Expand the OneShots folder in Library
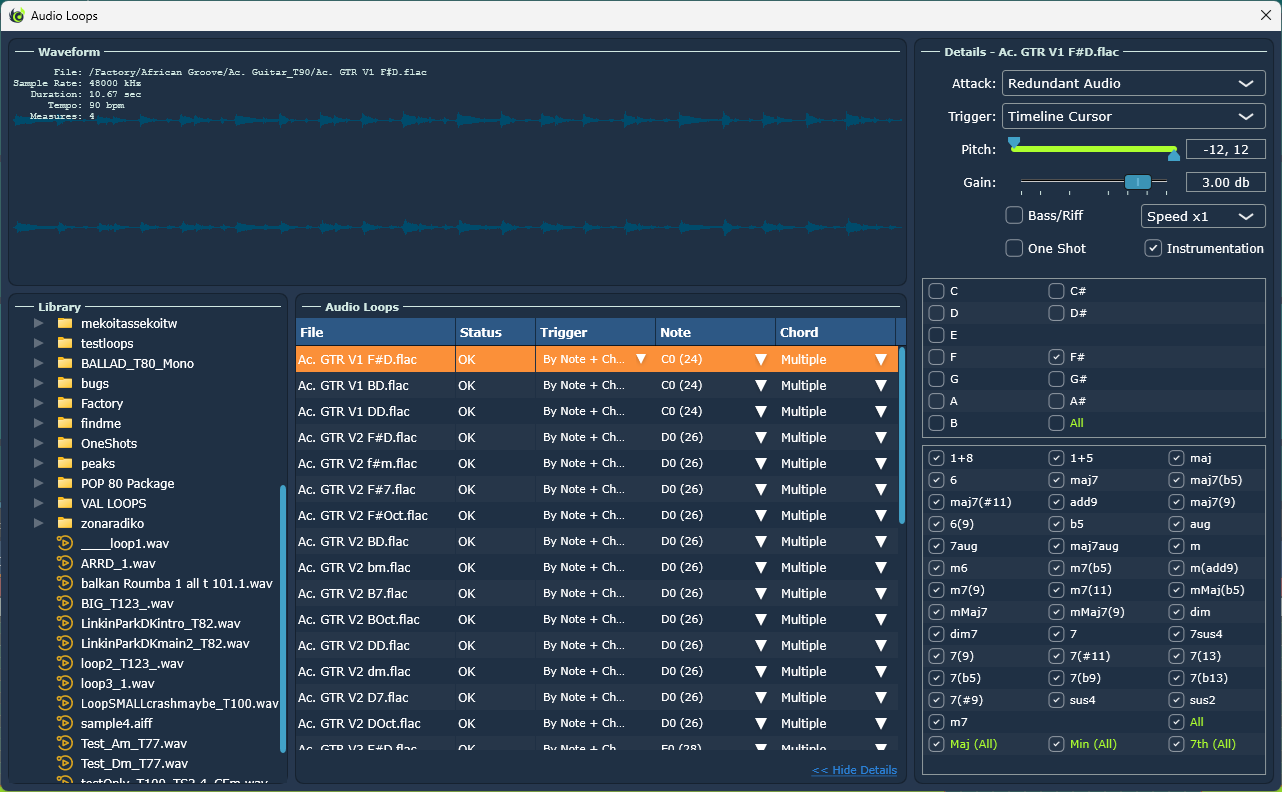The height and width of the screenshot is (792, 1282). [38, 443]
